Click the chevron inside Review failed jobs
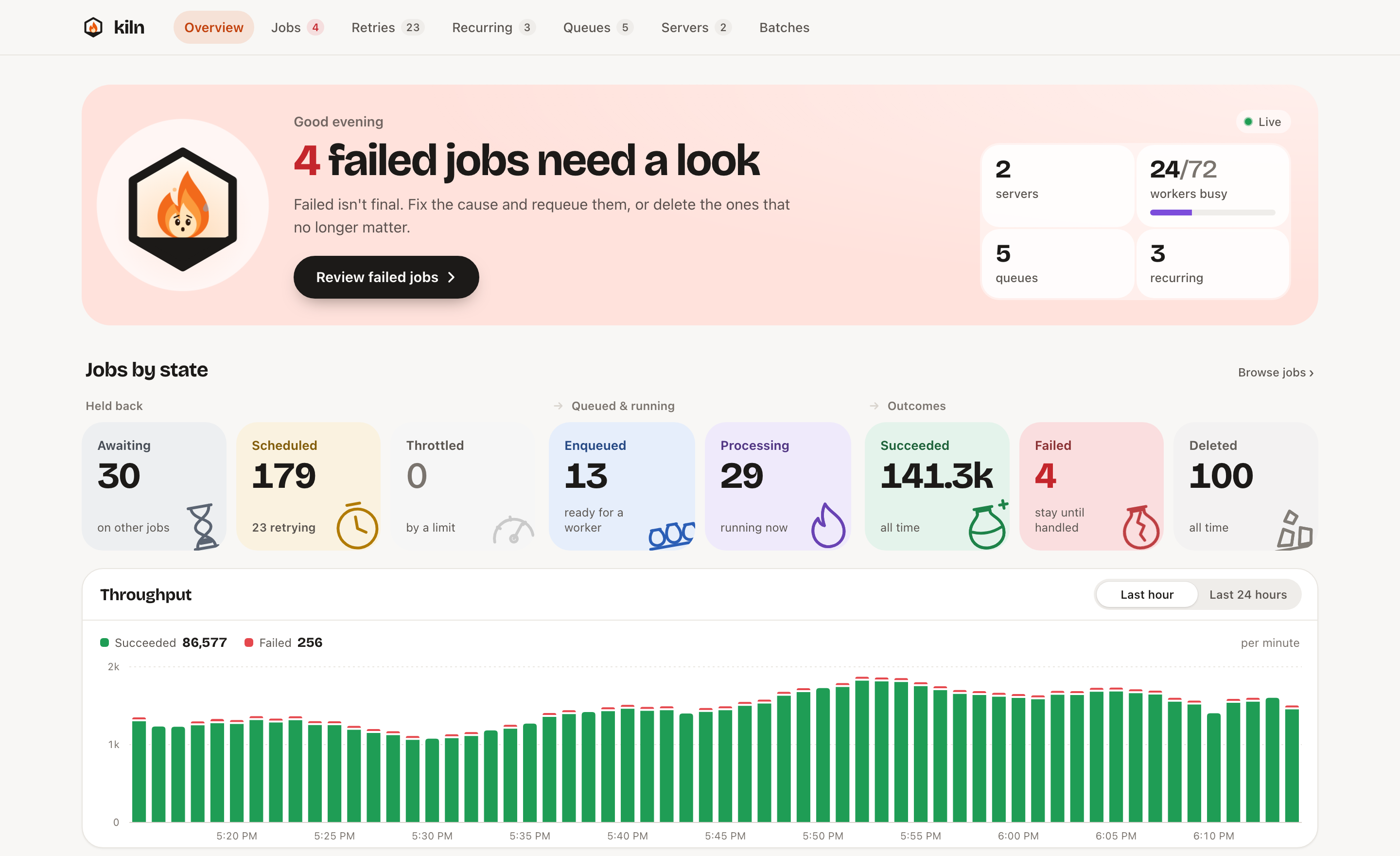 point(451,277)
